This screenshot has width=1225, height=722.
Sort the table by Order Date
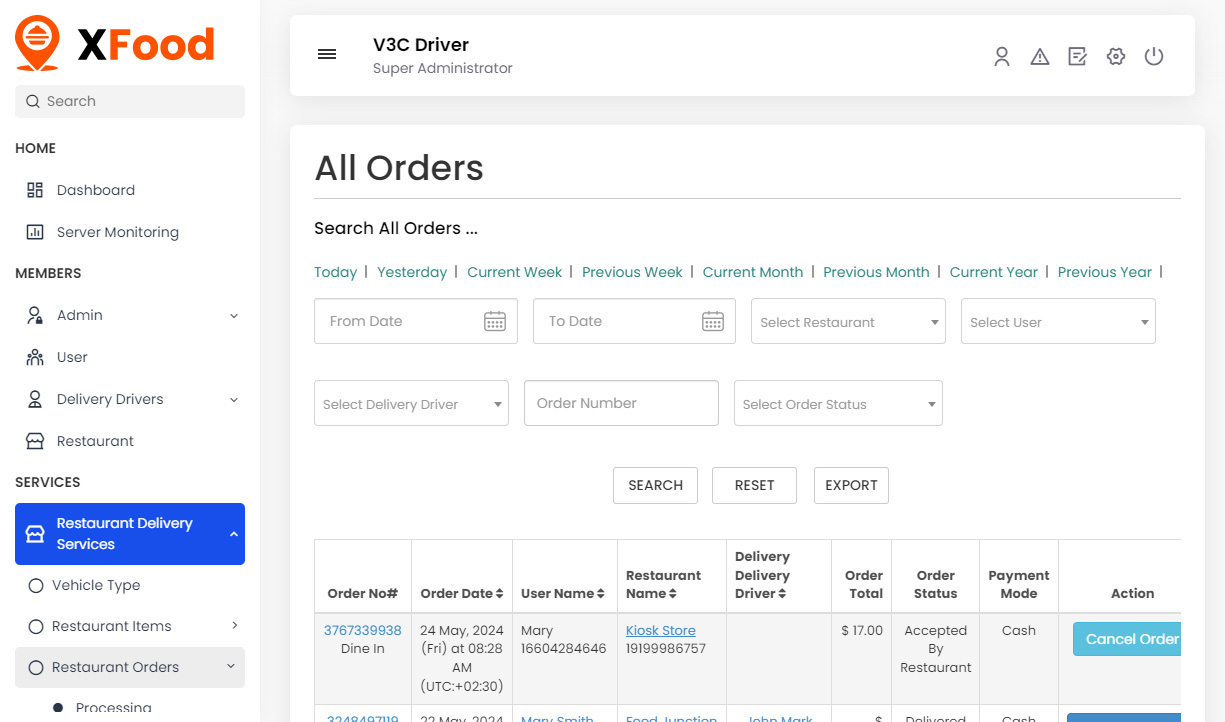[461, 593]
